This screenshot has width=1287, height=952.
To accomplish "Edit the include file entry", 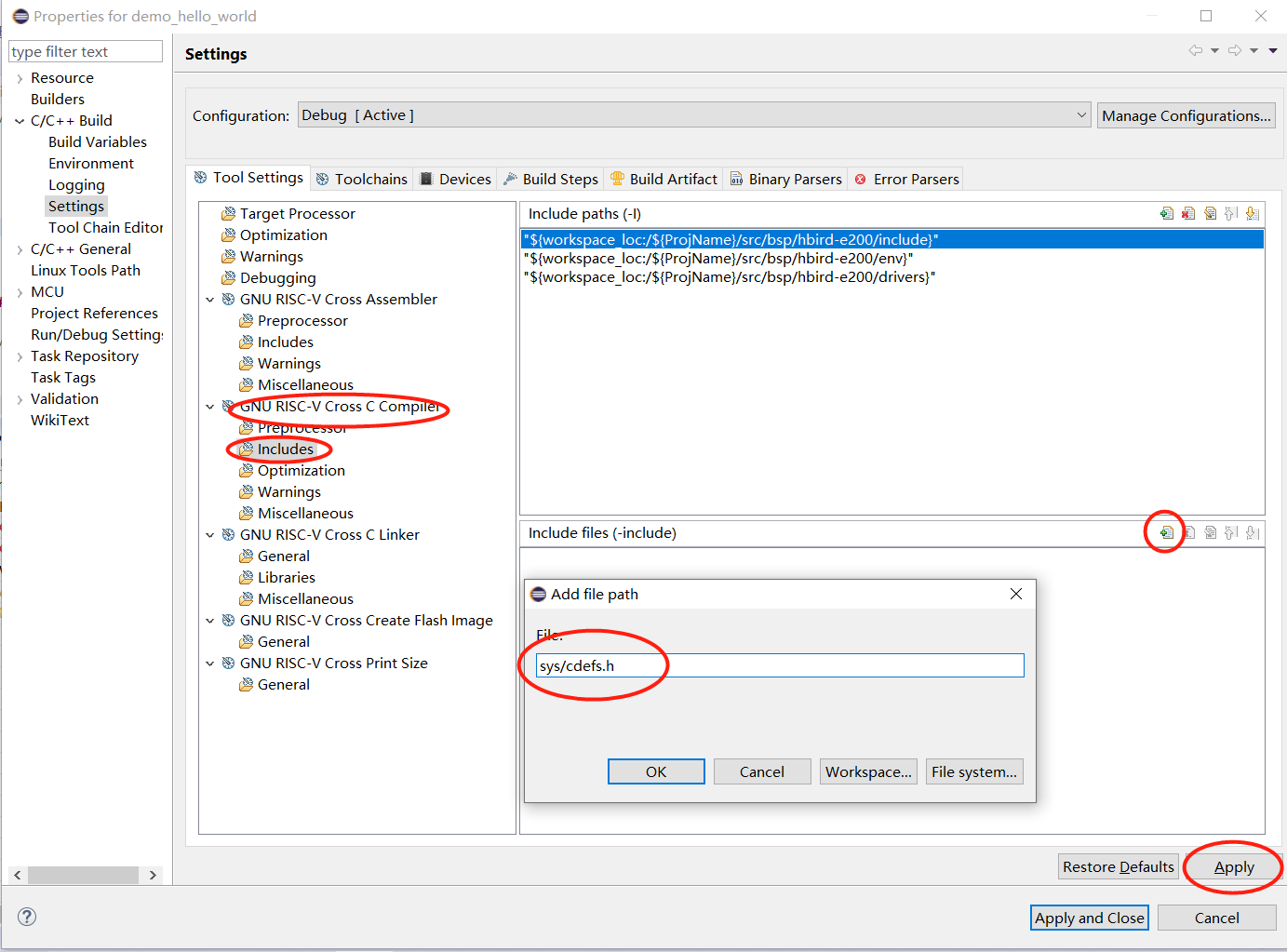I will point(1210,531).
